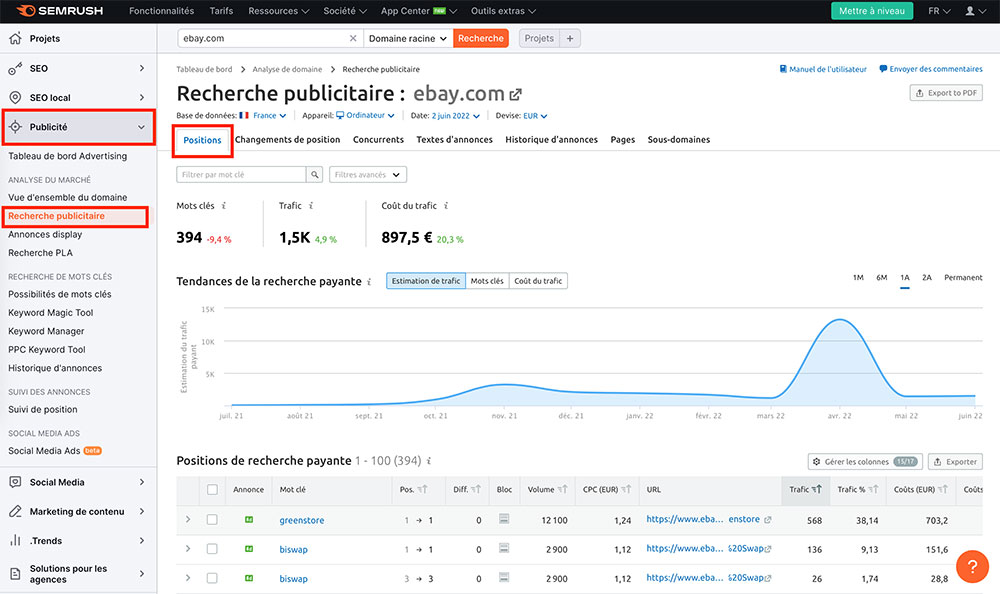The width and height of the screenshot is (1000, 594).
Task: Open the orange help question mark button
Action: 972,566
